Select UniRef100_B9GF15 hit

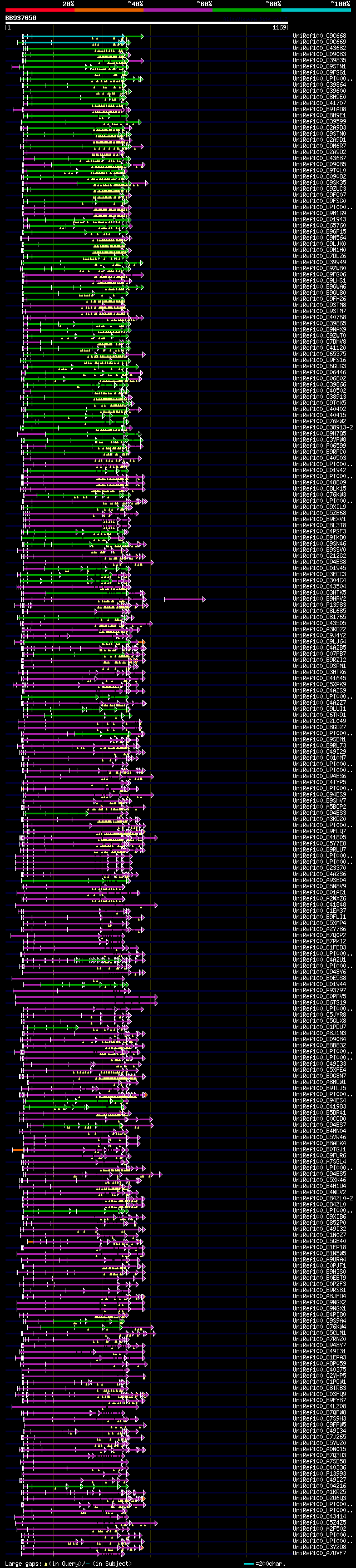pyautogui.click(x=319, y=232)
